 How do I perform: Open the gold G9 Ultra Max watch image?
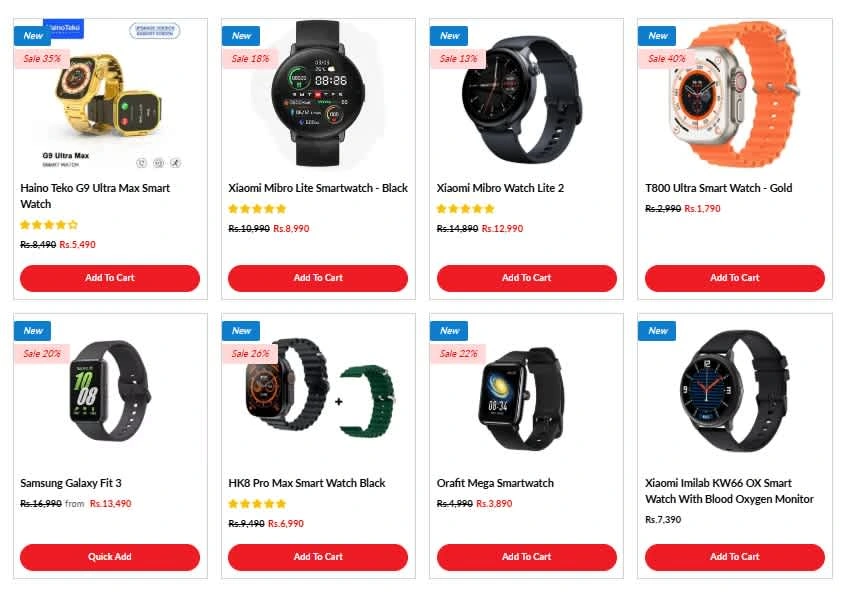pyautogui.click(x=110, y=95)
